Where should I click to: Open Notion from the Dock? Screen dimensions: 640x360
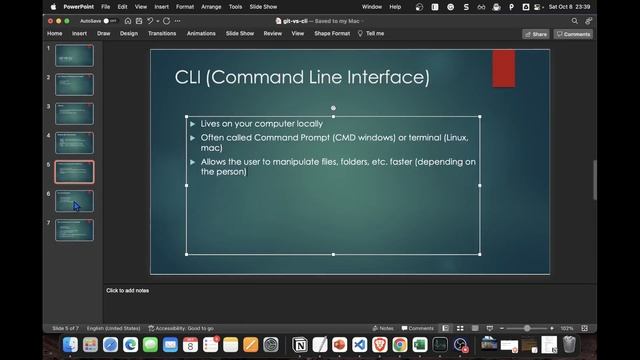pos(300,345)
